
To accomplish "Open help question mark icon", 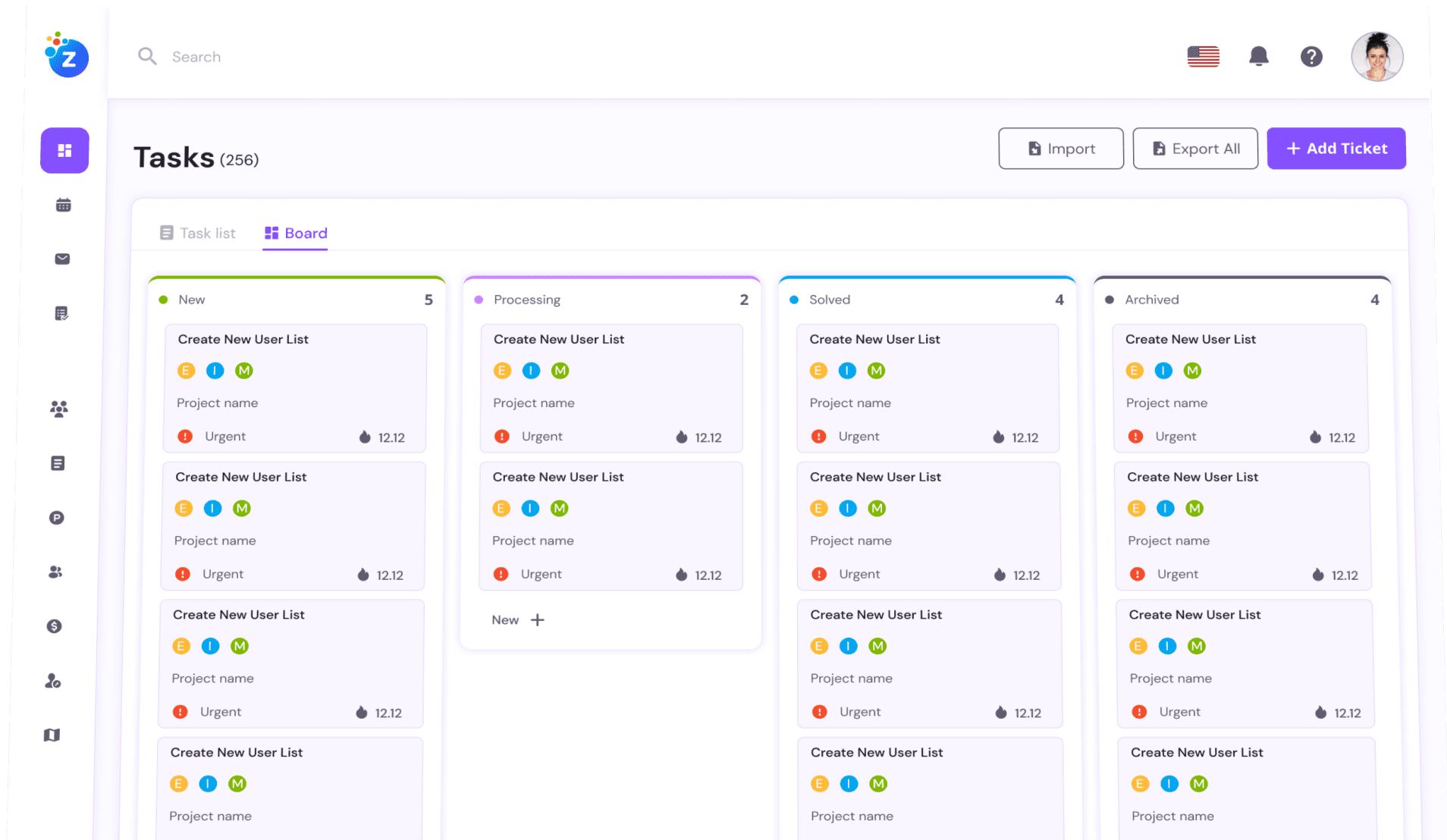I will point(1311,56).
